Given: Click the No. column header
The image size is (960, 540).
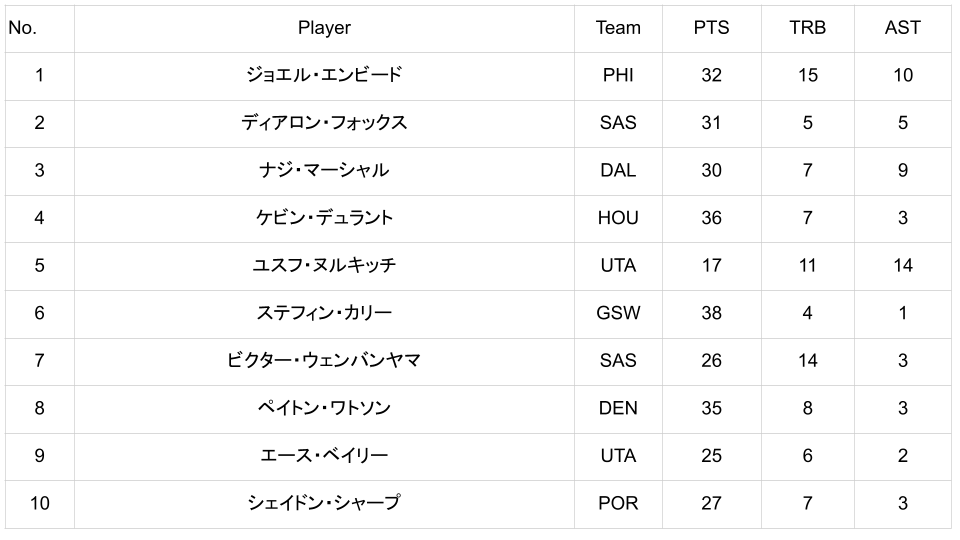Looking at the screenshot, I should (22, 28).
